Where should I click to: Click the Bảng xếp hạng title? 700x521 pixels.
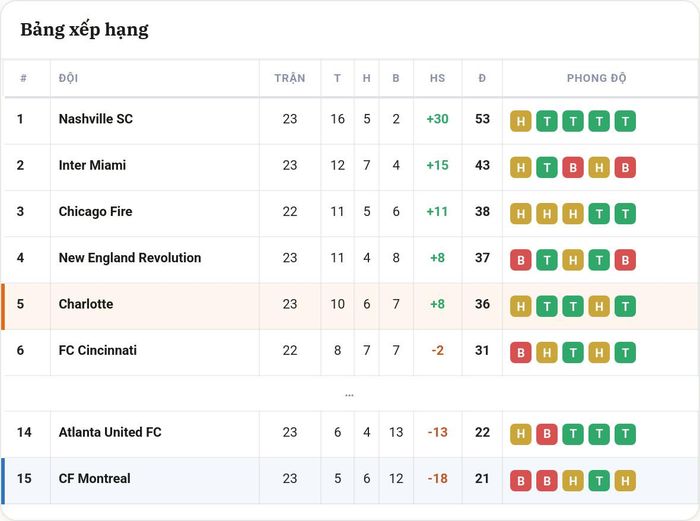(x=84, y=30)
